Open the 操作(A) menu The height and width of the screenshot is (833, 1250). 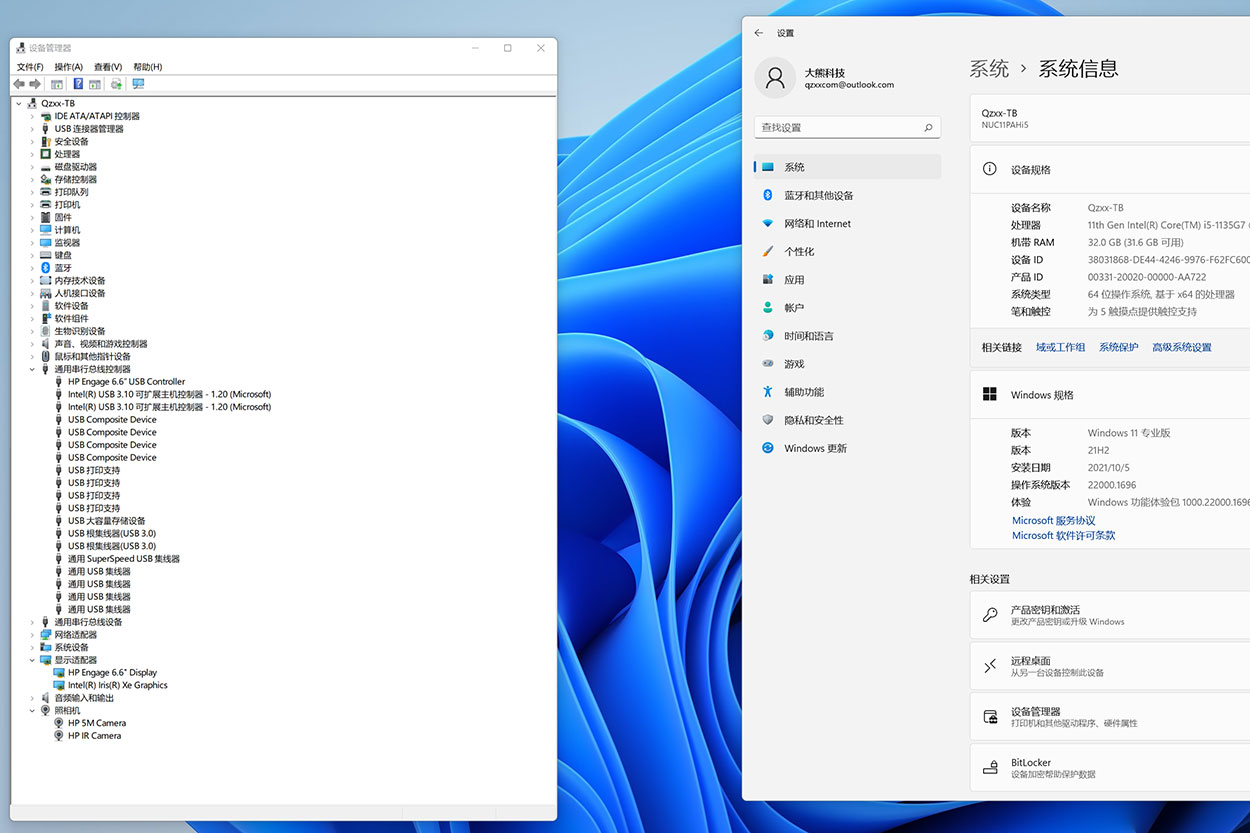click(x=68, y=66)
